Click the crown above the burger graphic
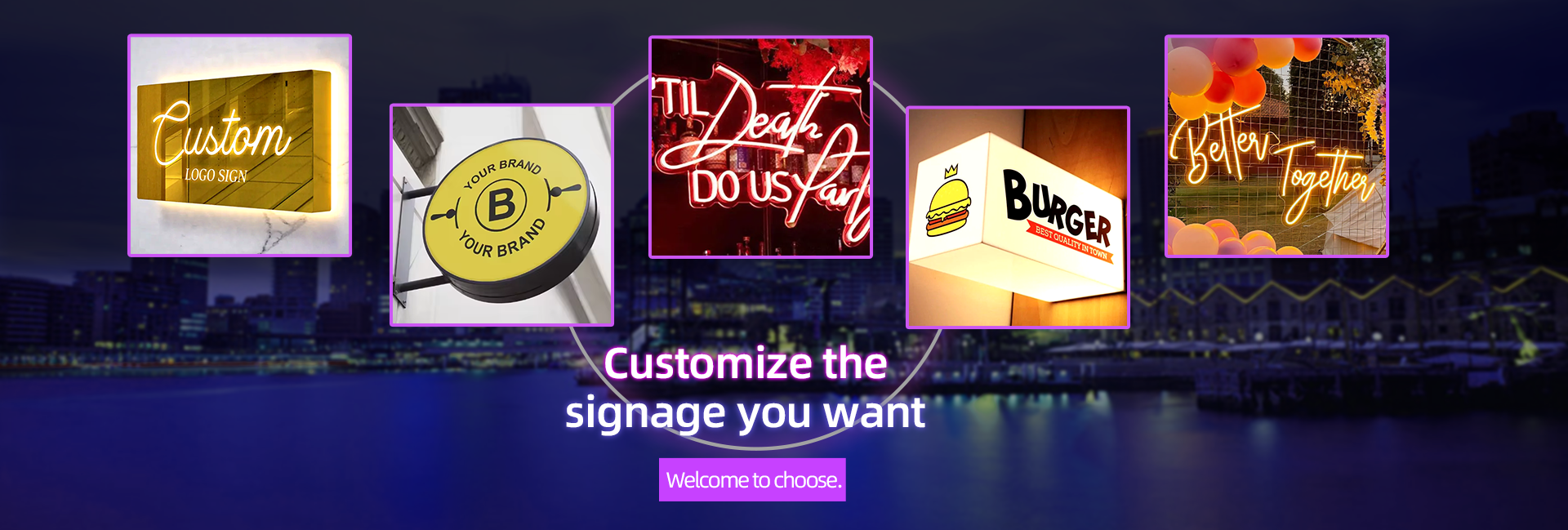The image size is (1568, 530). click(951, 171)
